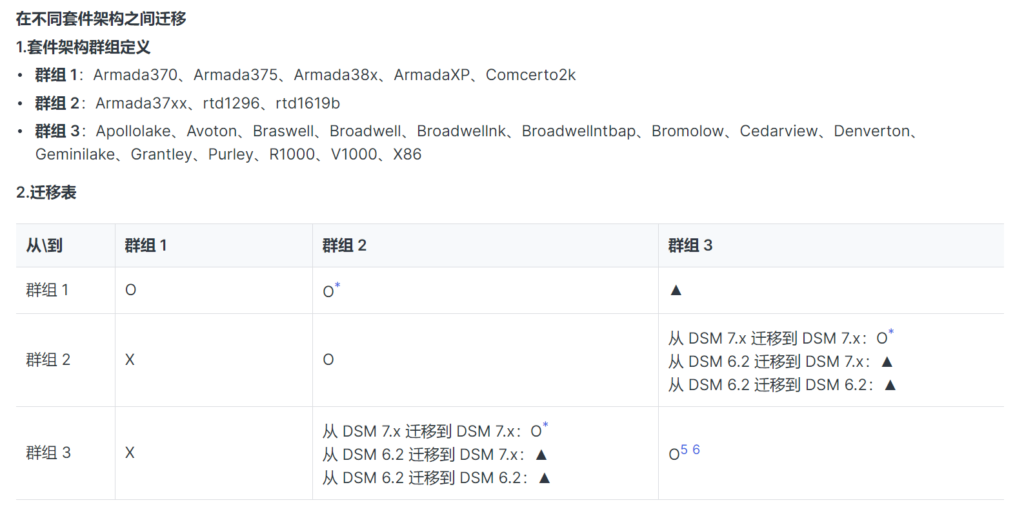Click the 群组 2 column header
This screenshot has width=1024, height=507.
pos(344,245)
